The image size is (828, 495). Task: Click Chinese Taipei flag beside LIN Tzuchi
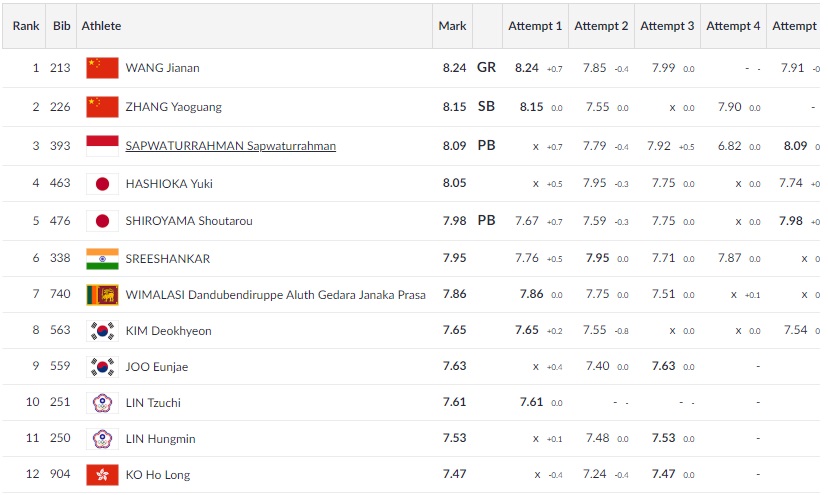tap(102, 402)
